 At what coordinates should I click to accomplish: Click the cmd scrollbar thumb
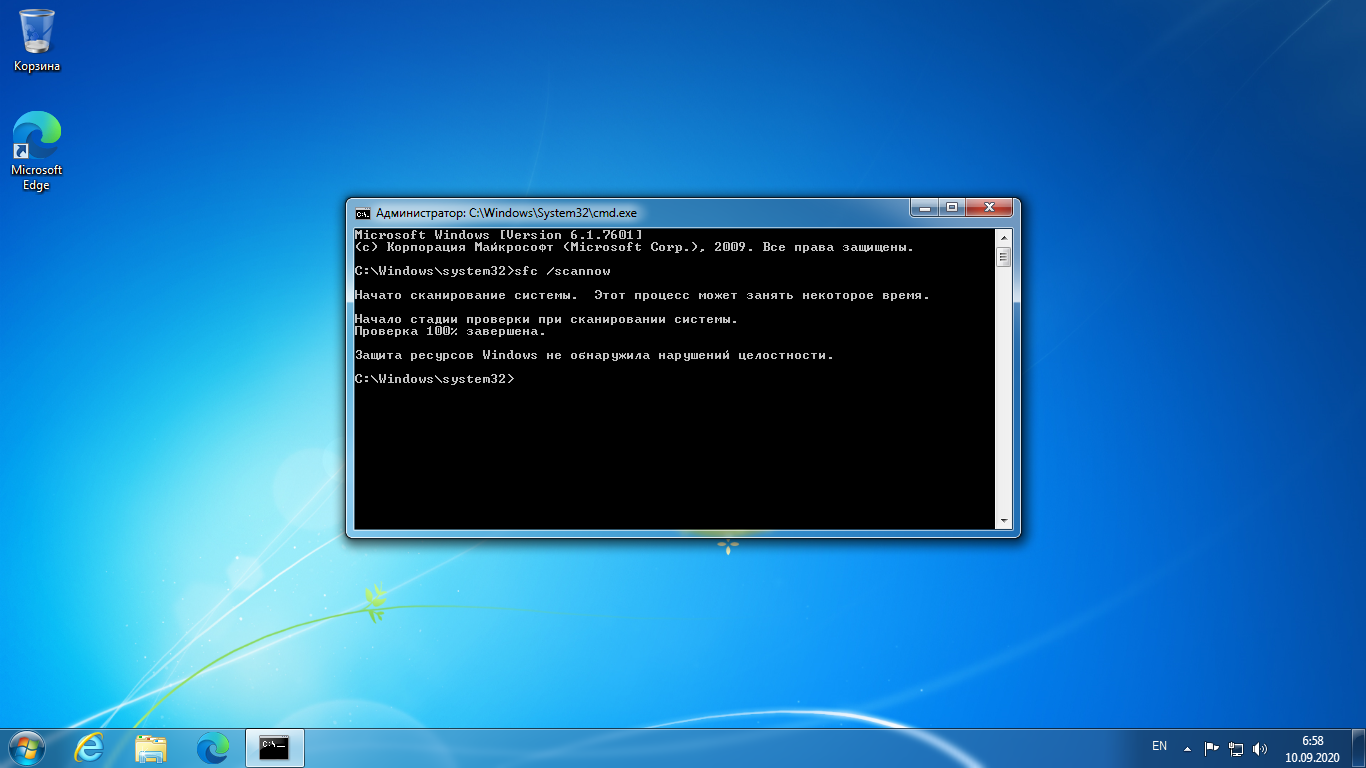[x=1004, y=257]
